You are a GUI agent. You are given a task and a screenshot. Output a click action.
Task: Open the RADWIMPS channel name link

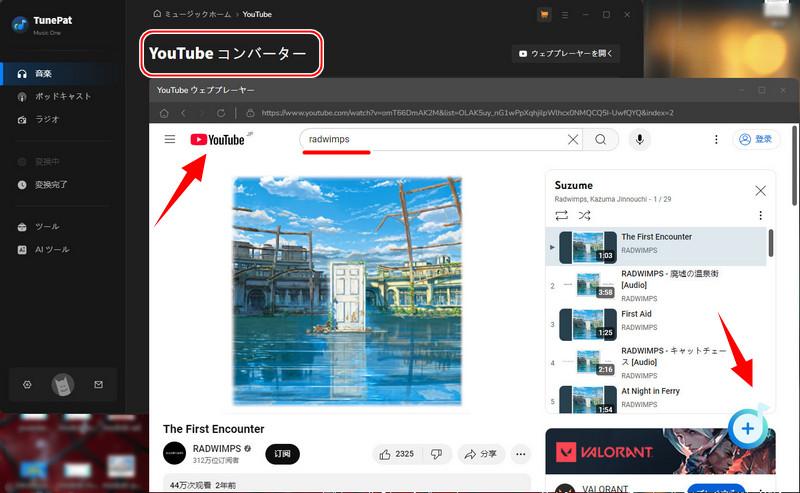(217, 449)
